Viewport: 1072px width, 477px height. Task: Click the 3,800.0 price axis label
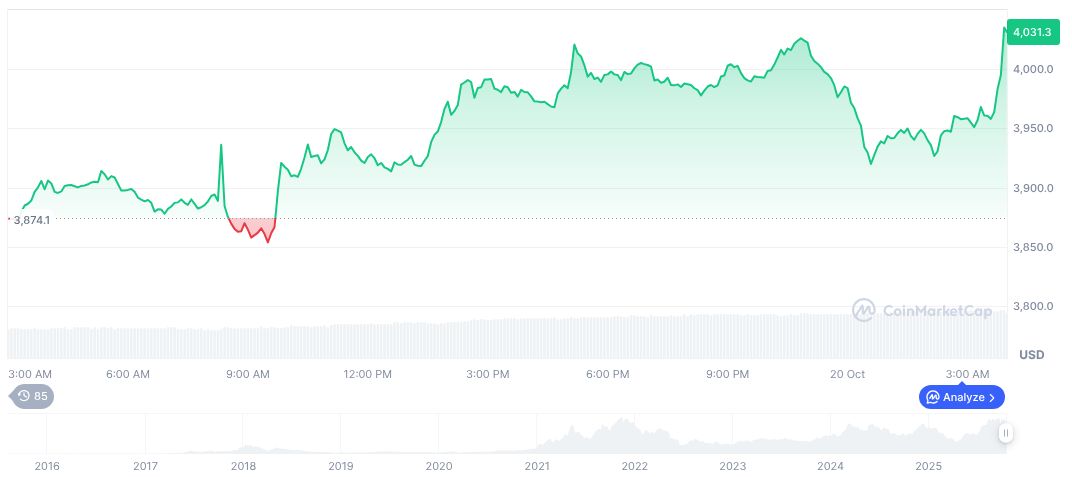pos(1032,306)
